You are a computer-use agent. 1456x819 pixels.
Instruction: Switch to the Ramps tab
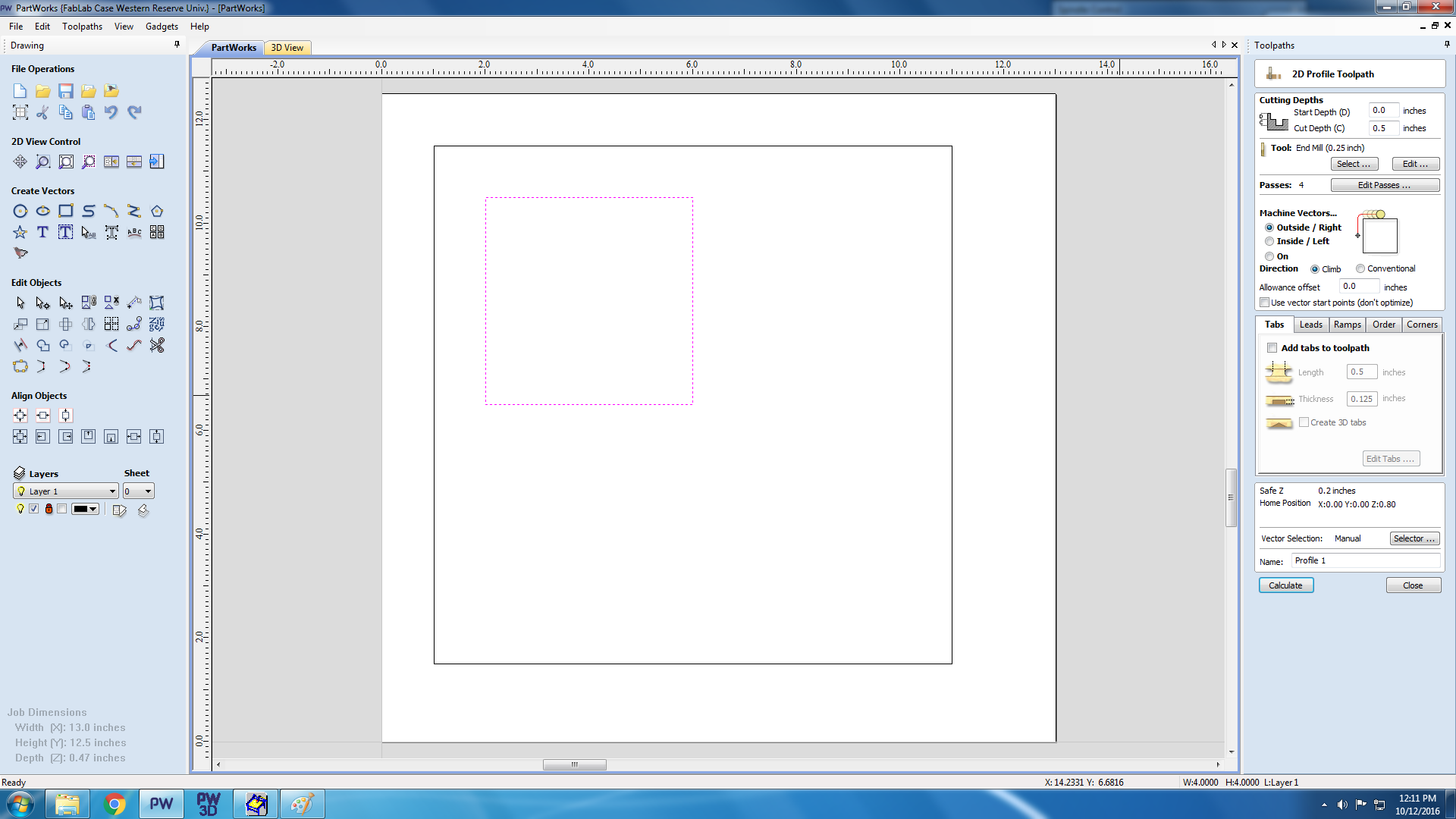[x=1347, y=325]
